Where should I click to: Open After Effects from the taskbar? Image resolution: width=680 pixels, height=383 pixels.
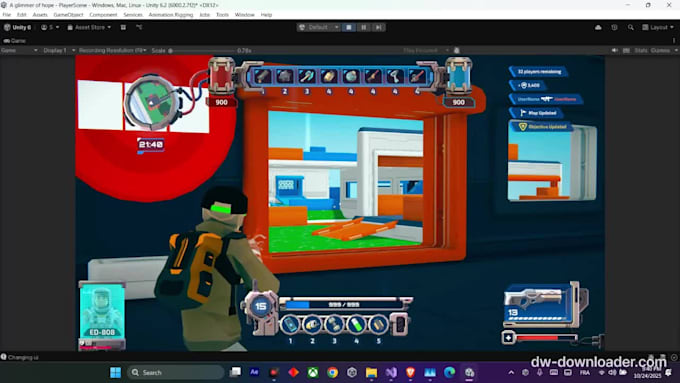coord(255,372)
